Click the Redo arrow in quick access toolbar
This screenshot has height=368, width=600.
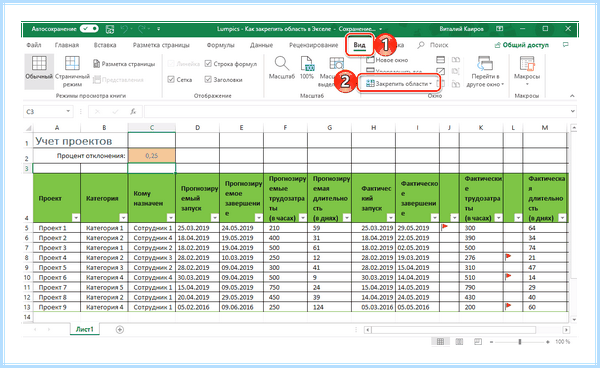[141, 29]
